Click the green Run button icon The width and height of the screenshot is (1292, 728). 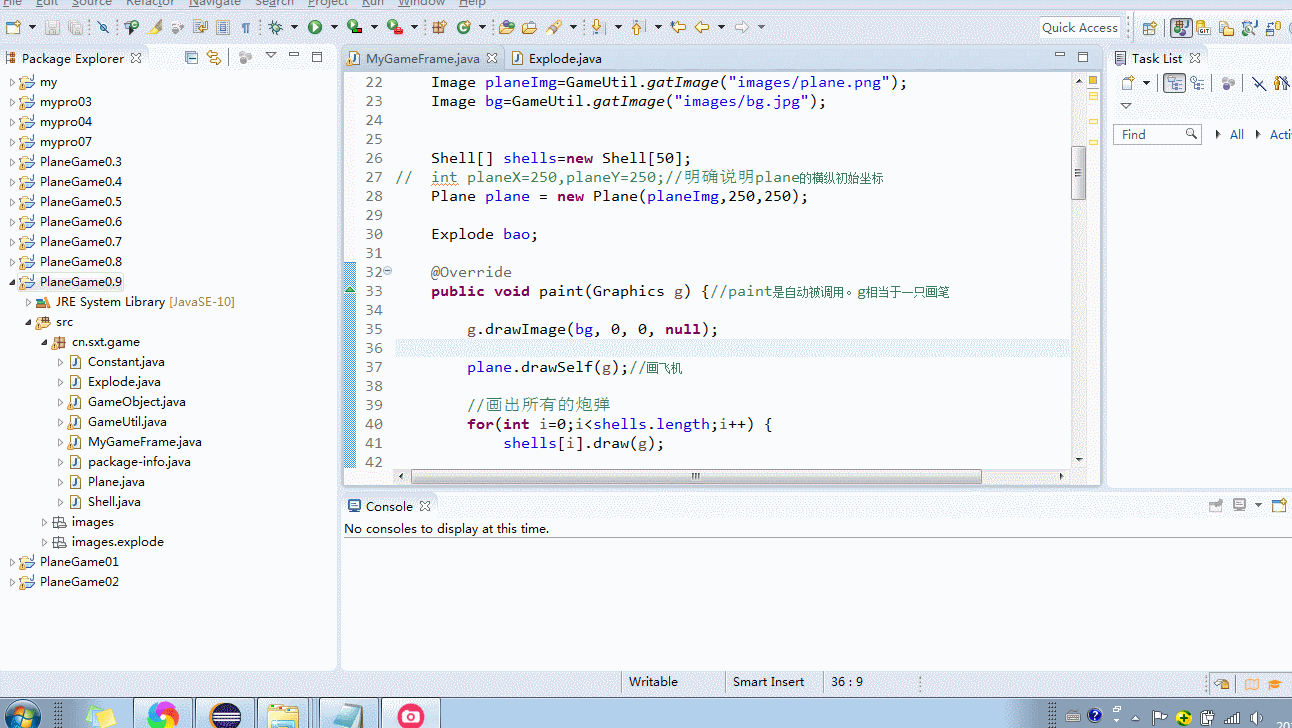[315, 28]
